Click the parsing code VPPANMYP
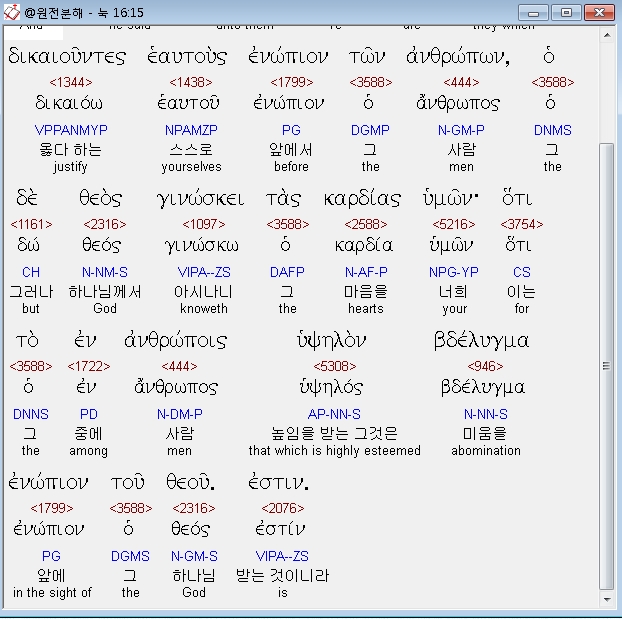This screenshot has height=619, width=622. [71, 130]
